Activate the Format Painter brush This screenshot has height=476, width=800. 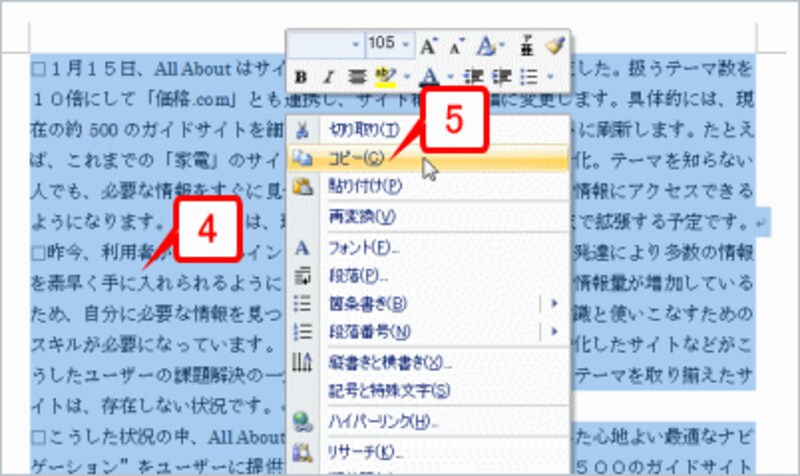tap(555, 46)
